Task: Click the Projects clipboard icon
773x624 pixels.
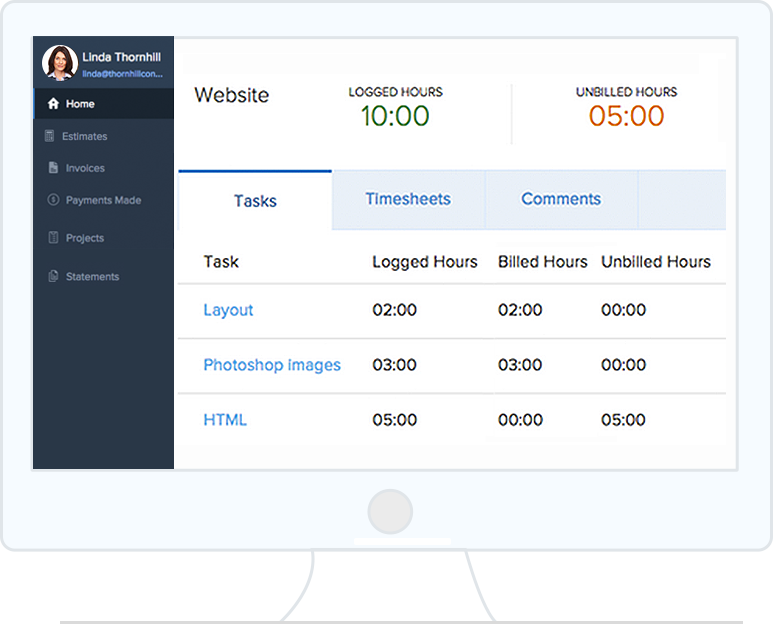Action: [53, 238]
